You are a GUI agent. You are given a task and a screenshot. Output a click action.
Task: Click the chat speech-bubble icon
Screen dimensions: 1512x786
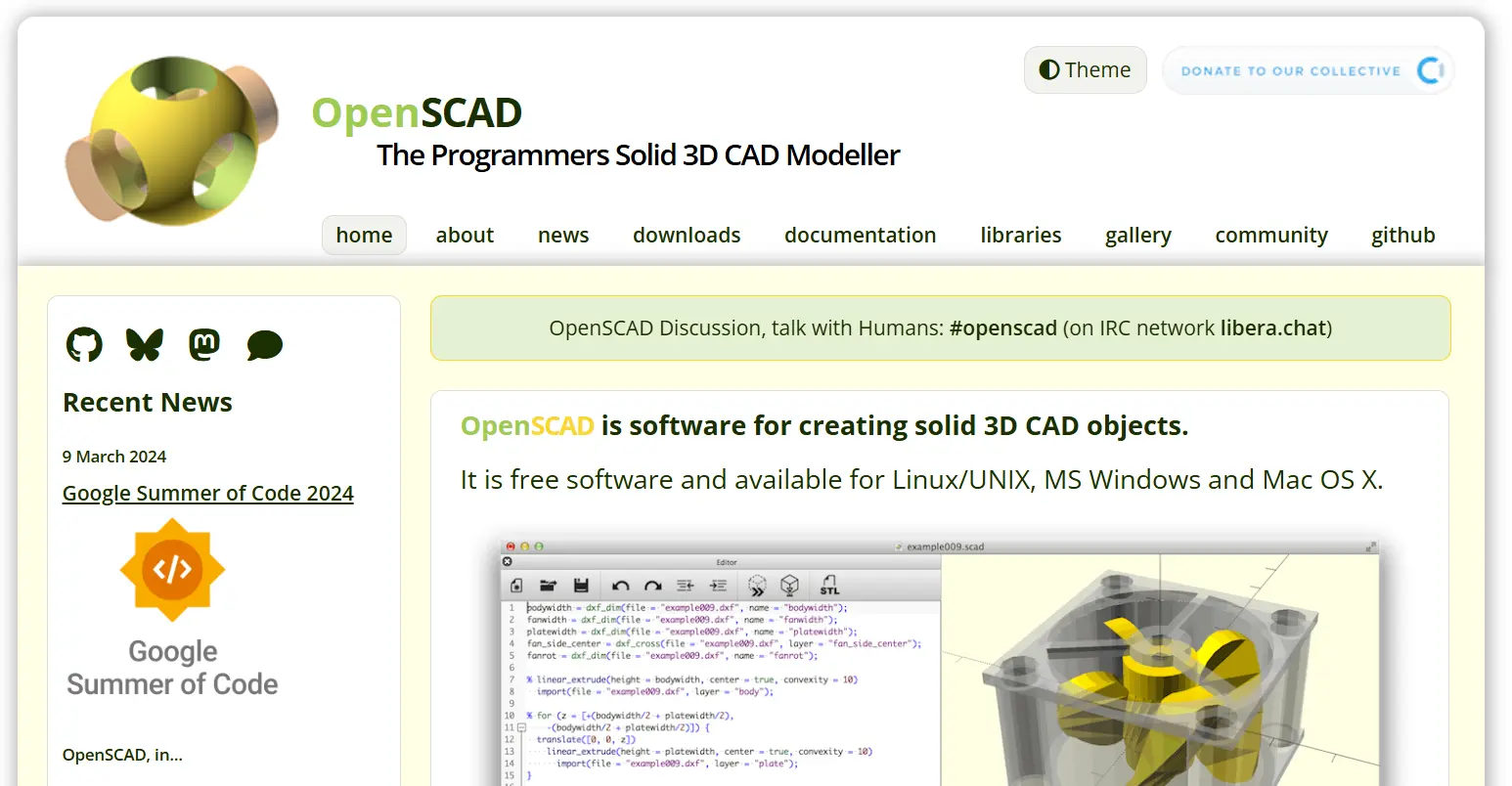pyautogui.click(x=264, y=344)
